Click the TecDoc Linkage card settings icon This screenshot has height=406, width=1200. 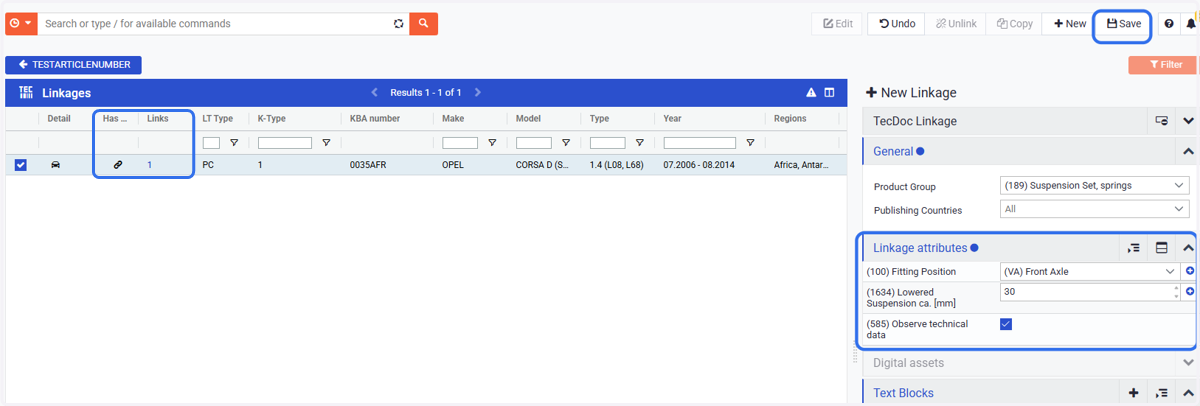pyautogui.click(x=1161, y=121)
